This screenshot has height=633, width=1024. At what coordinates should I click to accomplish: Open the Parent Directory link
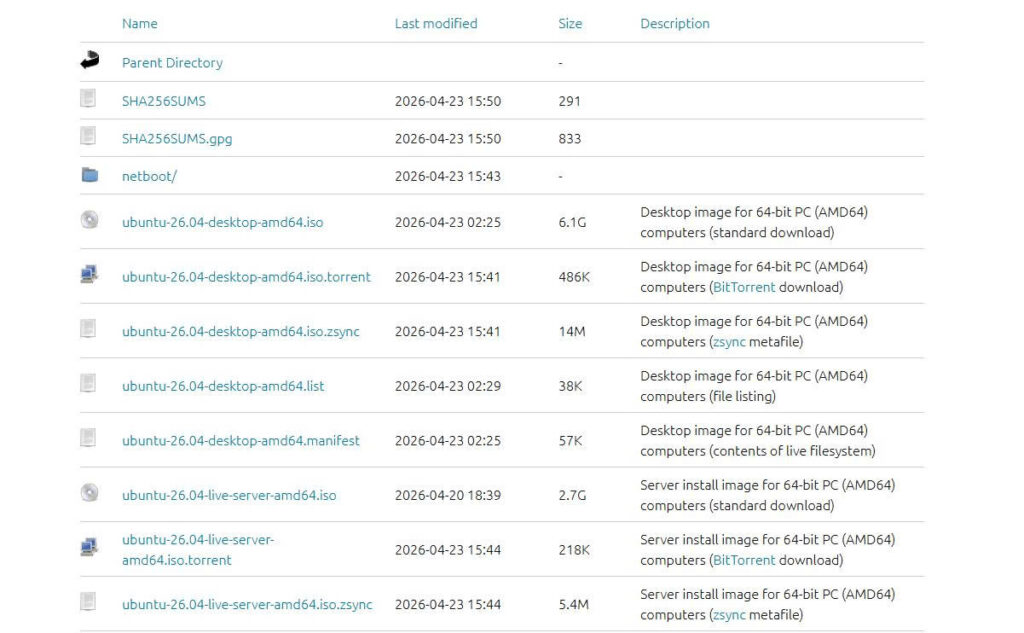pos(172,63)
